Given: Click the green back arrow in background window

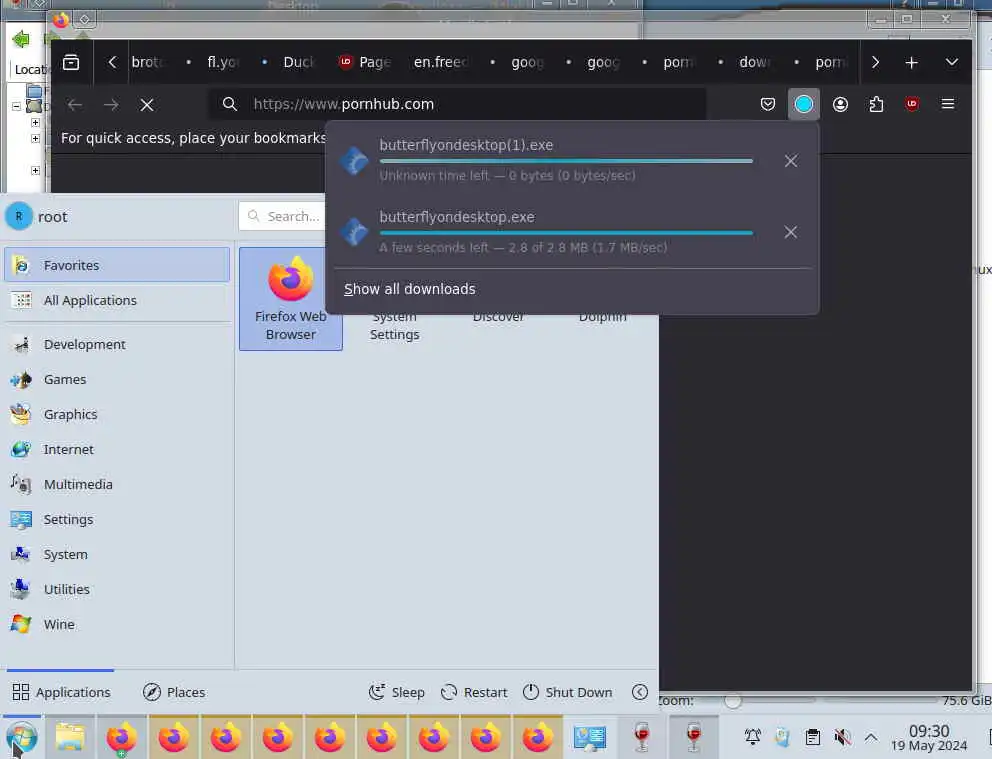Looking at the screenshot, I should (x=21, y=39).
